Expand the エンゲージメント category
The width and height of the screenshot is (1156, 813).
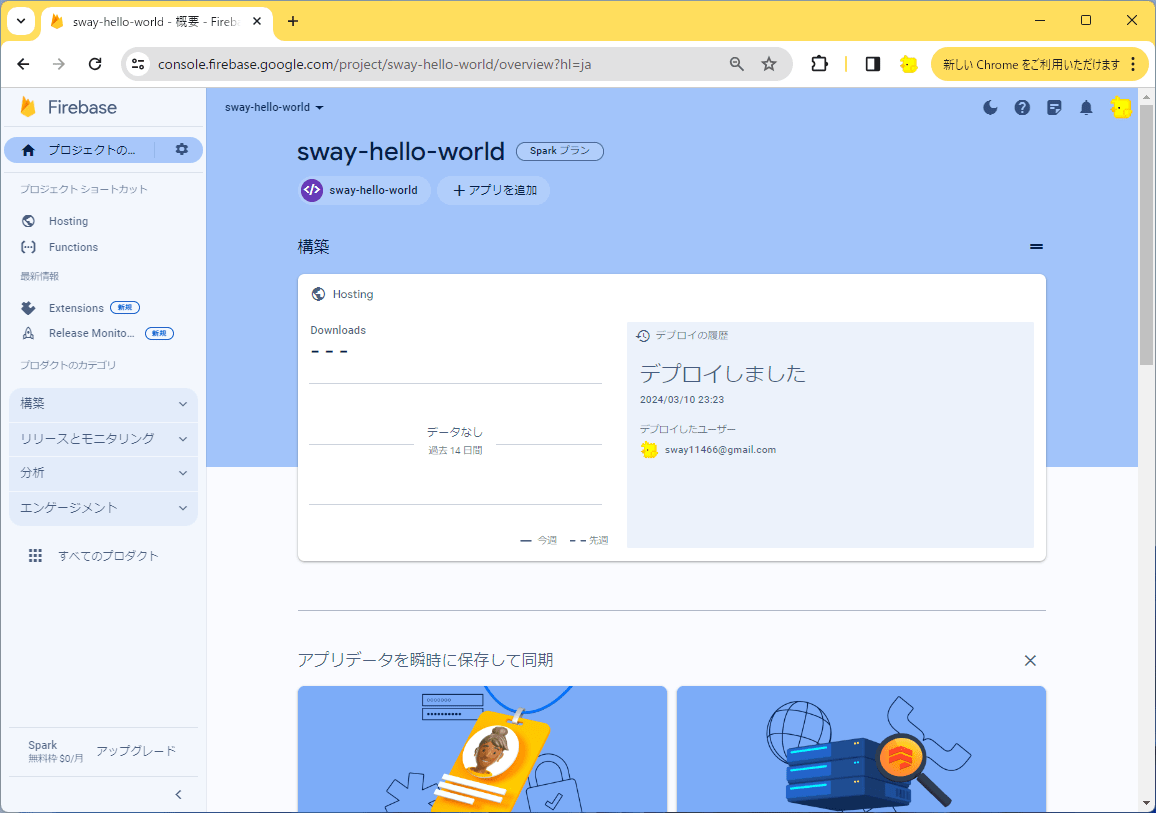(x=103, y=508)
